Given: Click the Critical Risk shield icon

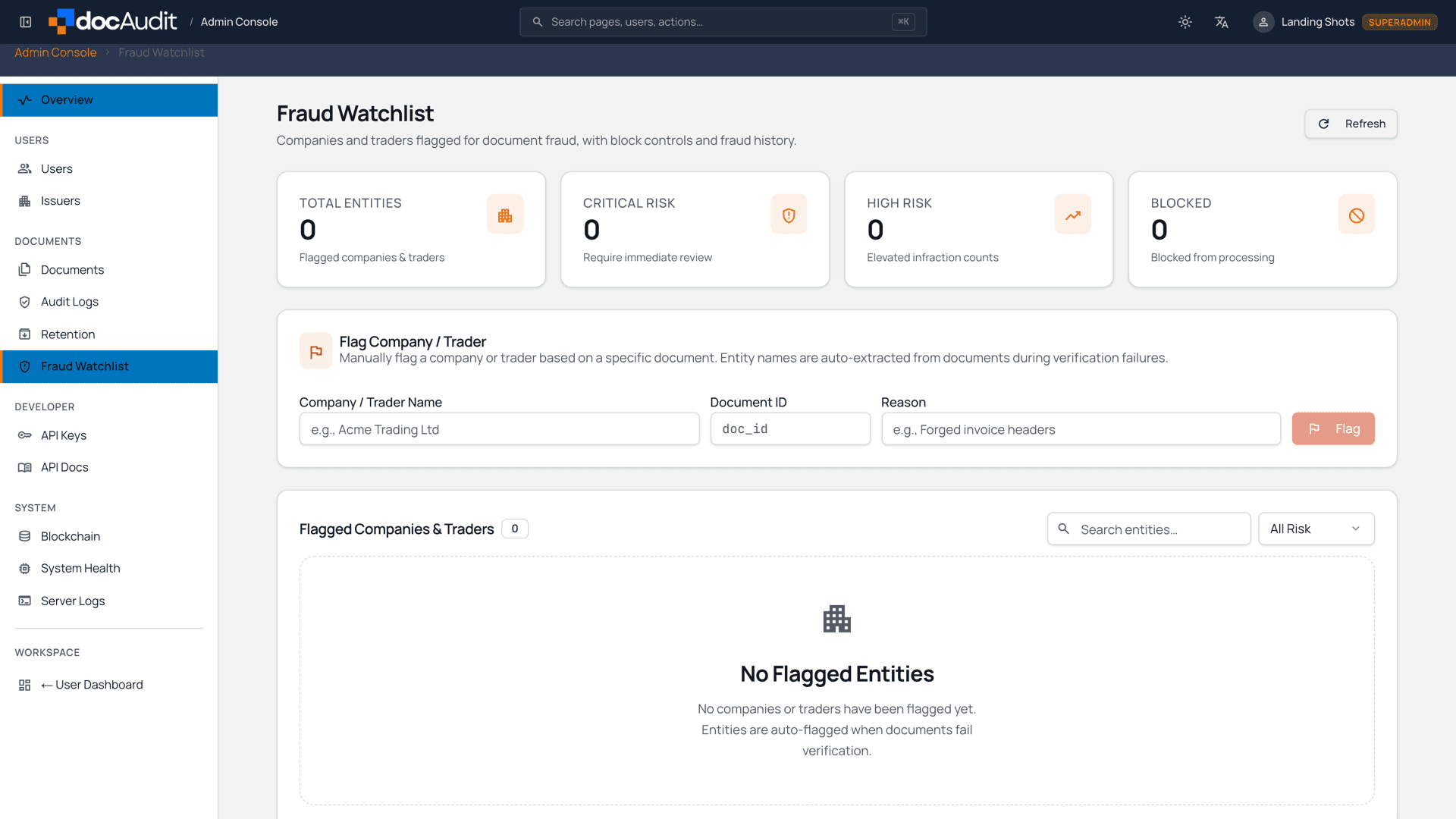Looking at the screenshot, I should coord(789,215).
